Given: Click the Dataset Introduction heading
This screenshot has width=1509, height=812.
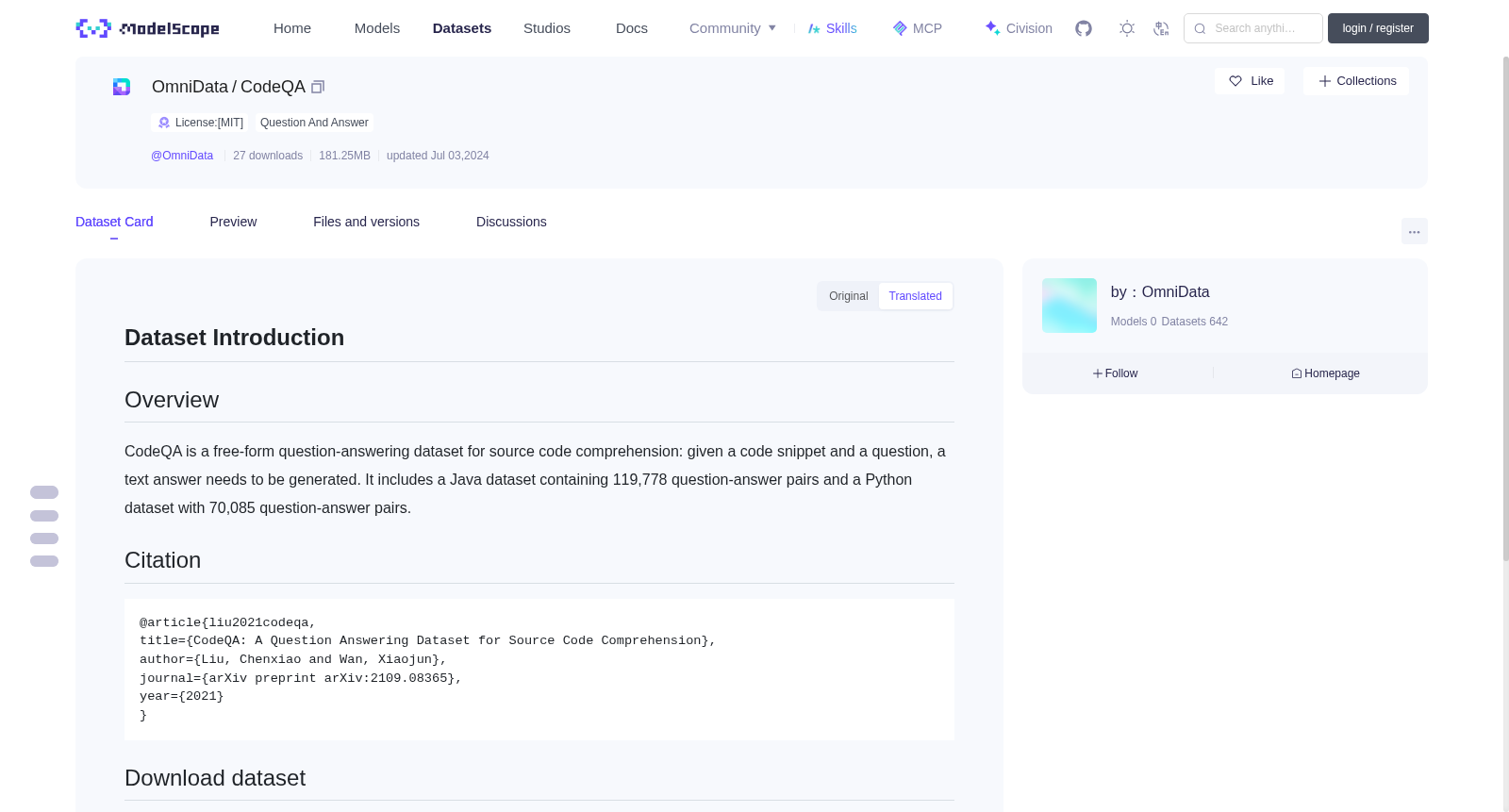Looking at the screenshot, I should (235, 338).
